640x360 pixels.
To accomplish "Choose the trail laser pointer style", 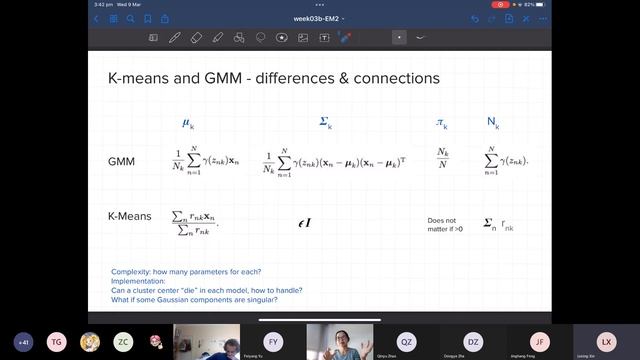I will click(x=420, y=38).
